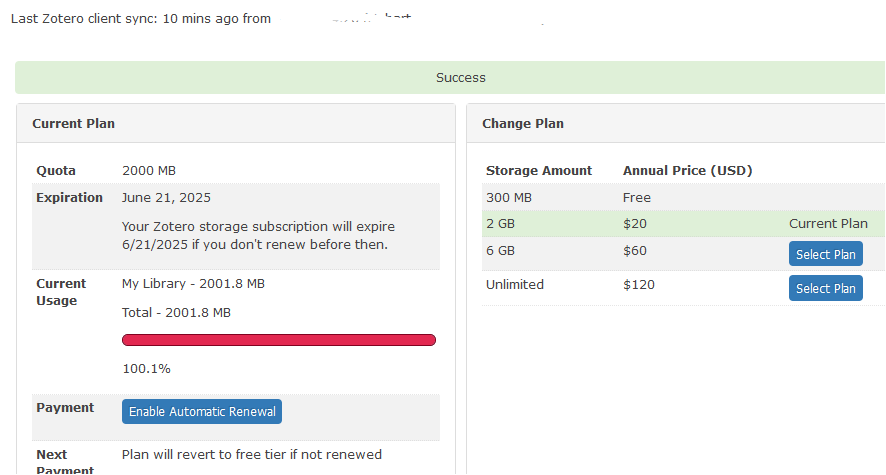Click the Change Plan panel header
The height and width of the screenshot is (475, 886).
coord(676,124)
